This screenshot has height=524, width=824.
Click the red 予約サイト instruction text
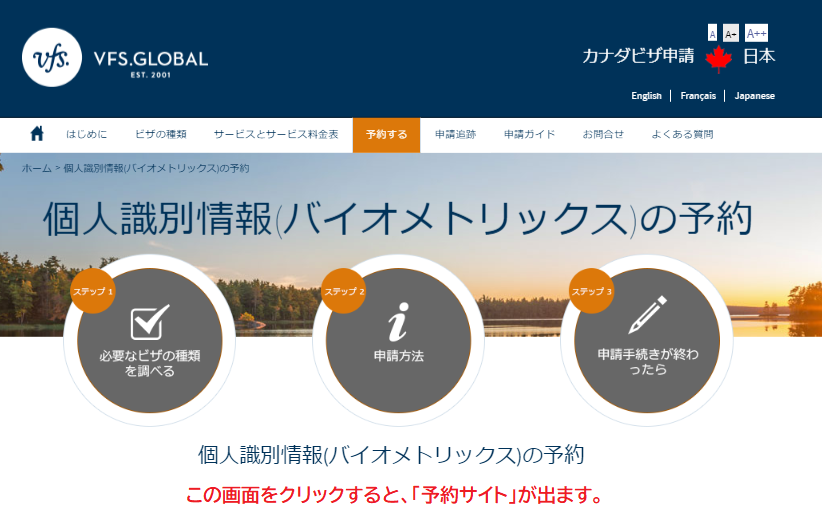394,495
